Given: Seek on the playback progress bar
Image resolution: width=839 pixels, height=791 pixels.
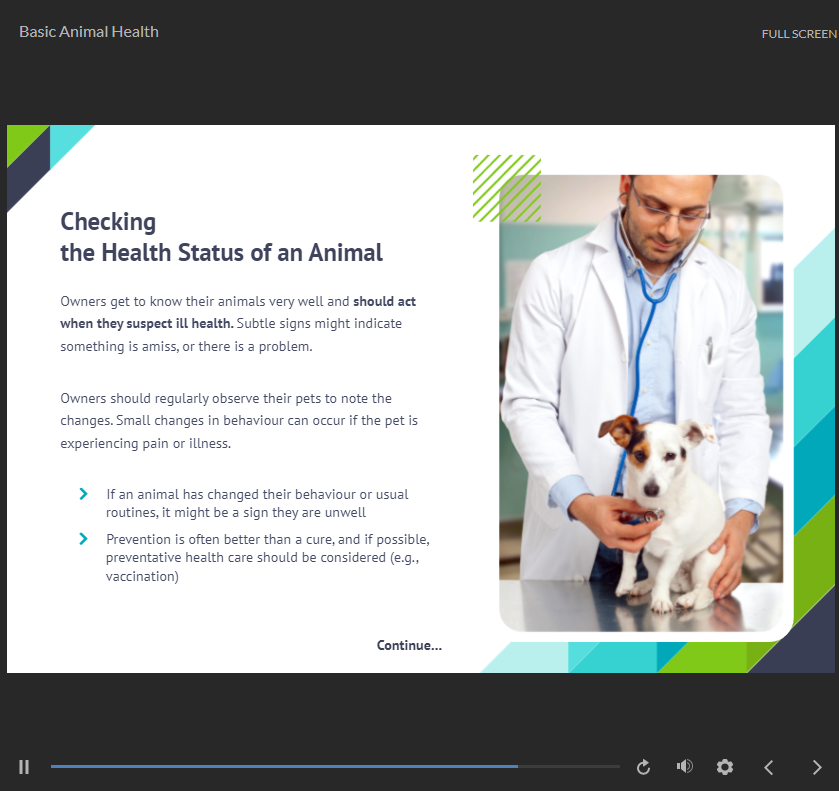Looking at the screenshot, I should pos(335,767).
